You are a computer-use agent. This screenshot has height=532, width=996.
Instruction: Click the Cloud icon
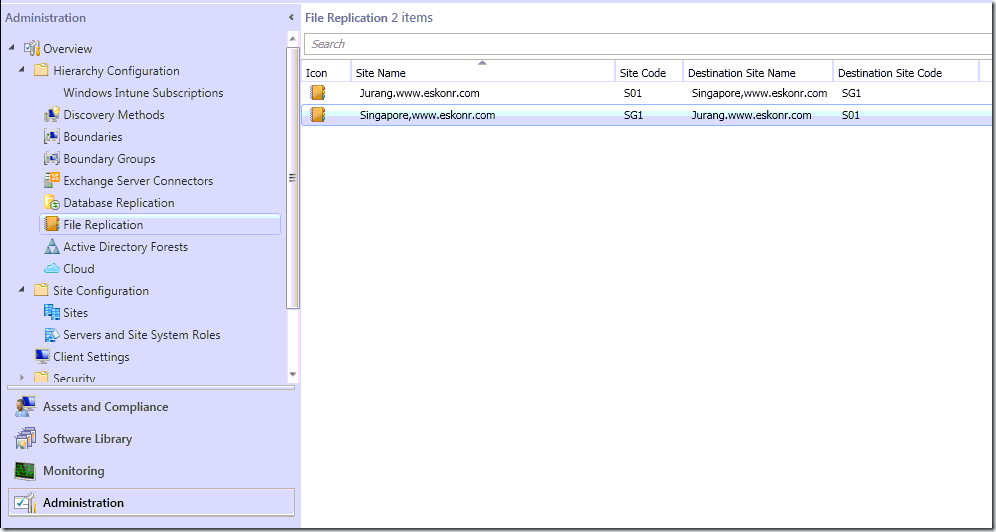click(x=52, y=269)
